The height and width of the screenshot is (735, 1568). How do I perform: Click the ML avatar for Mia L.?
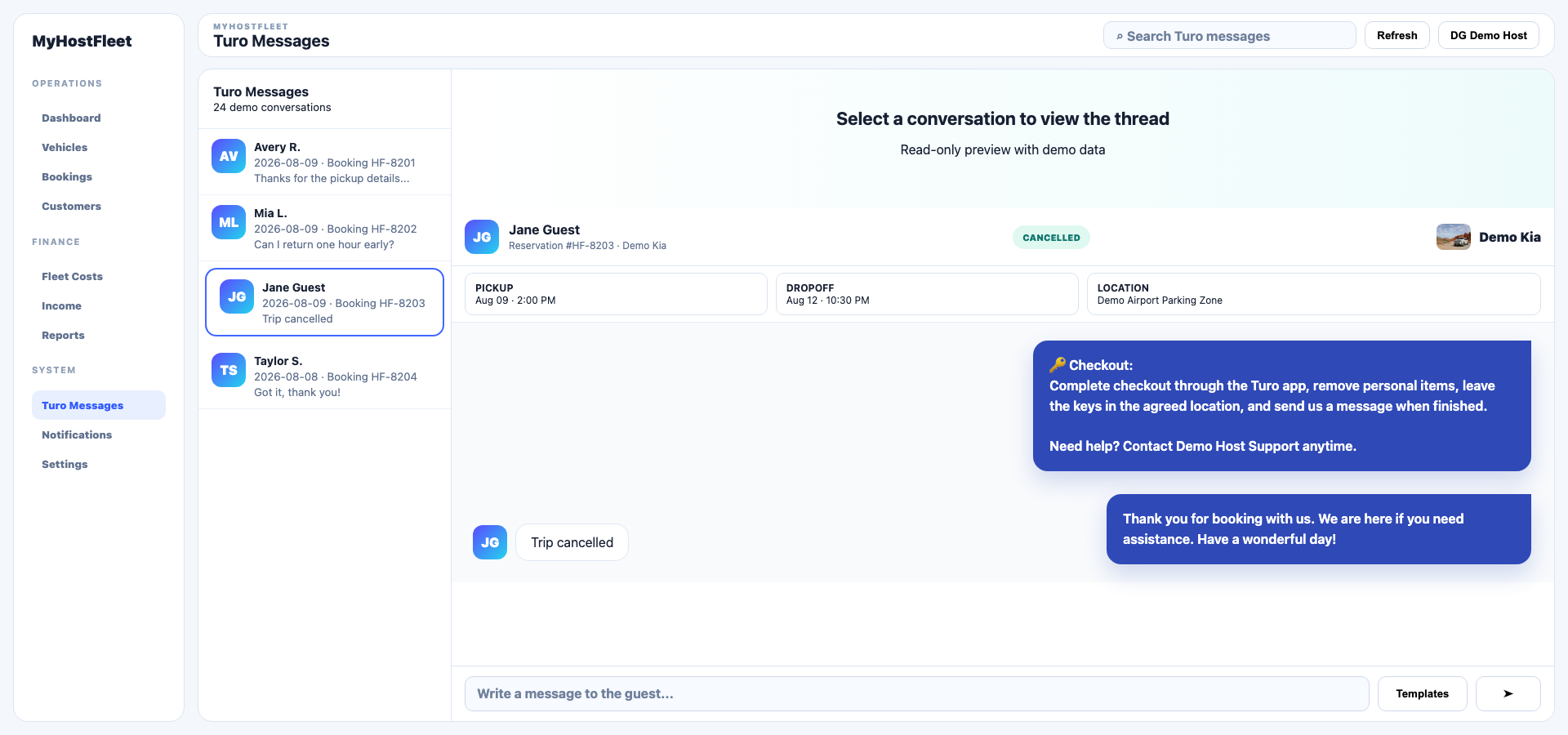(x=229, y=222)
